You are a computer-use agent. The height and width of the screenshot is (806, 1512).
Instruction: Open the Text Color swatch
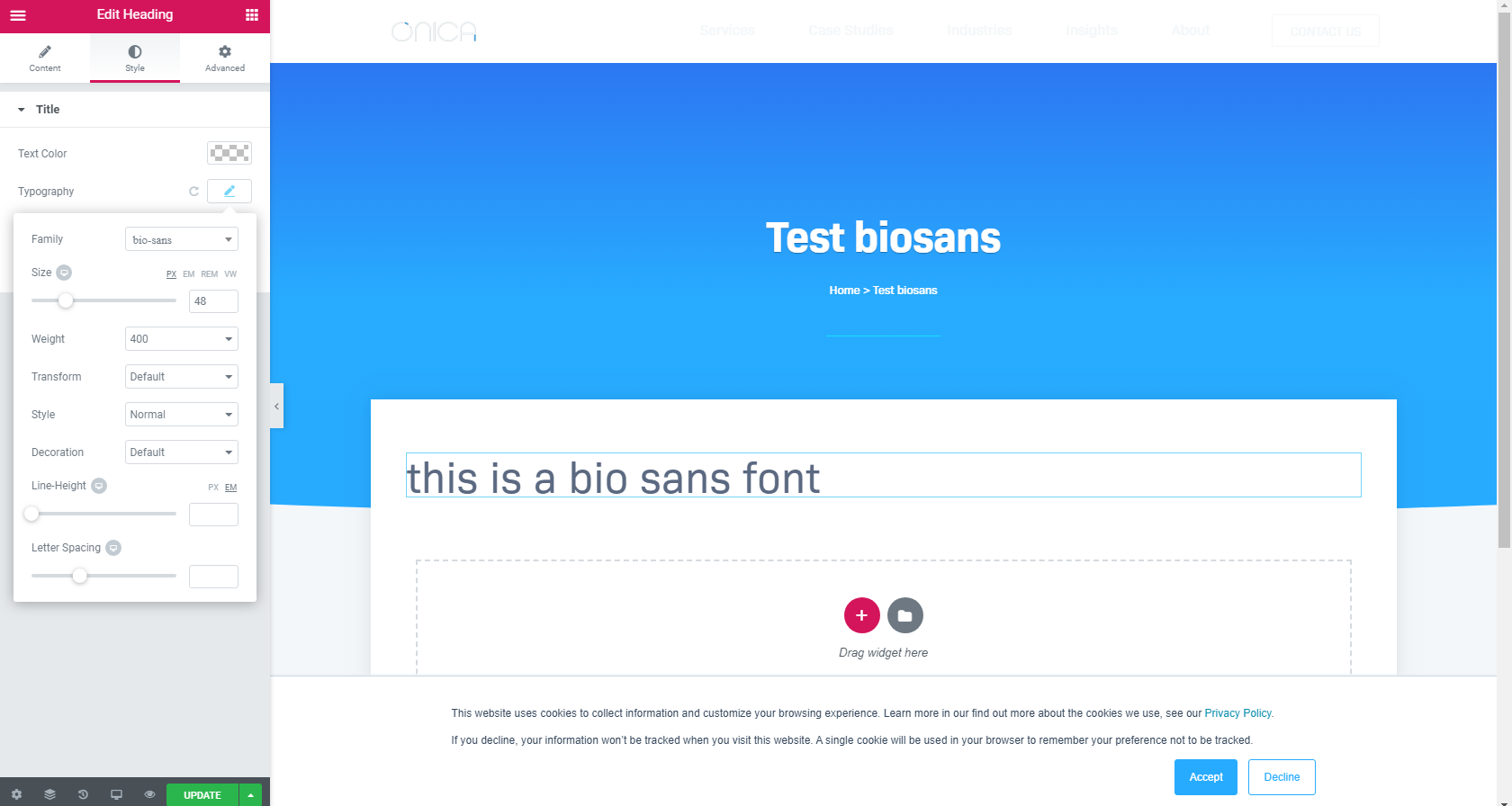(x=229, y=153)
